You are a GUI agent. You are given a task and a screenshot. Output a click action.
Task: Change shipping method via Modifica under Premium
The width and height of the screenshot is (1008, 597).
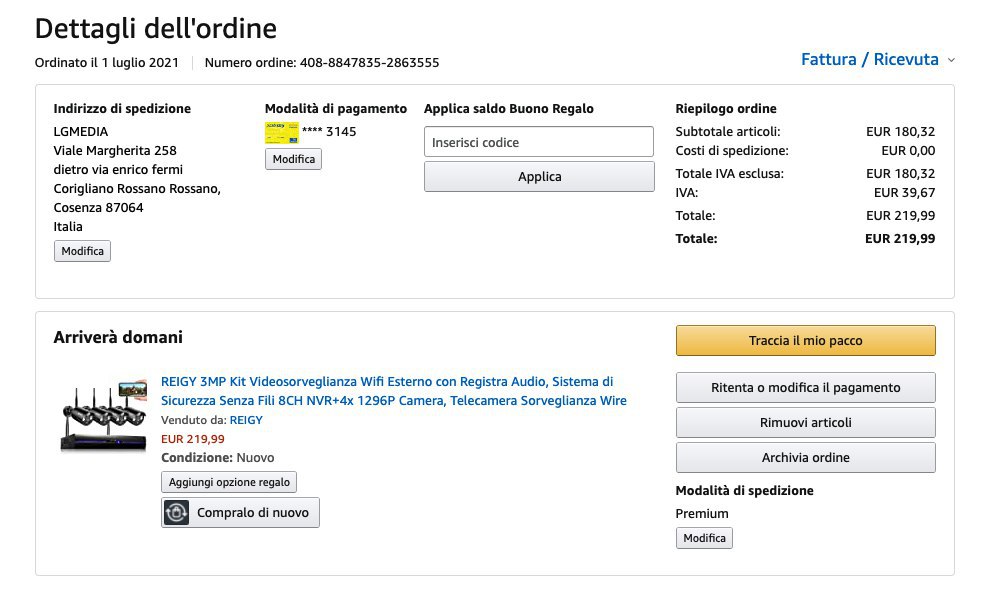point(704,539)
